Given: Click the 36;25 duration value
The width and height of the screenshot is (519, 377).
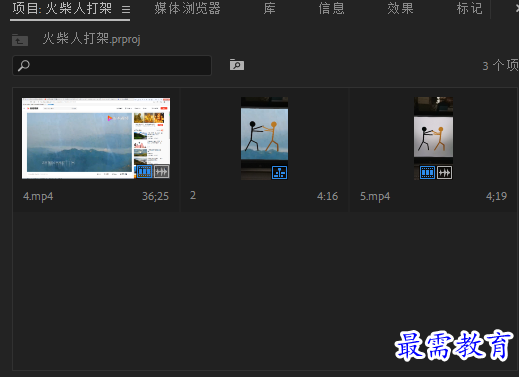Looking at the screenshot, I should tap(156, 196).
